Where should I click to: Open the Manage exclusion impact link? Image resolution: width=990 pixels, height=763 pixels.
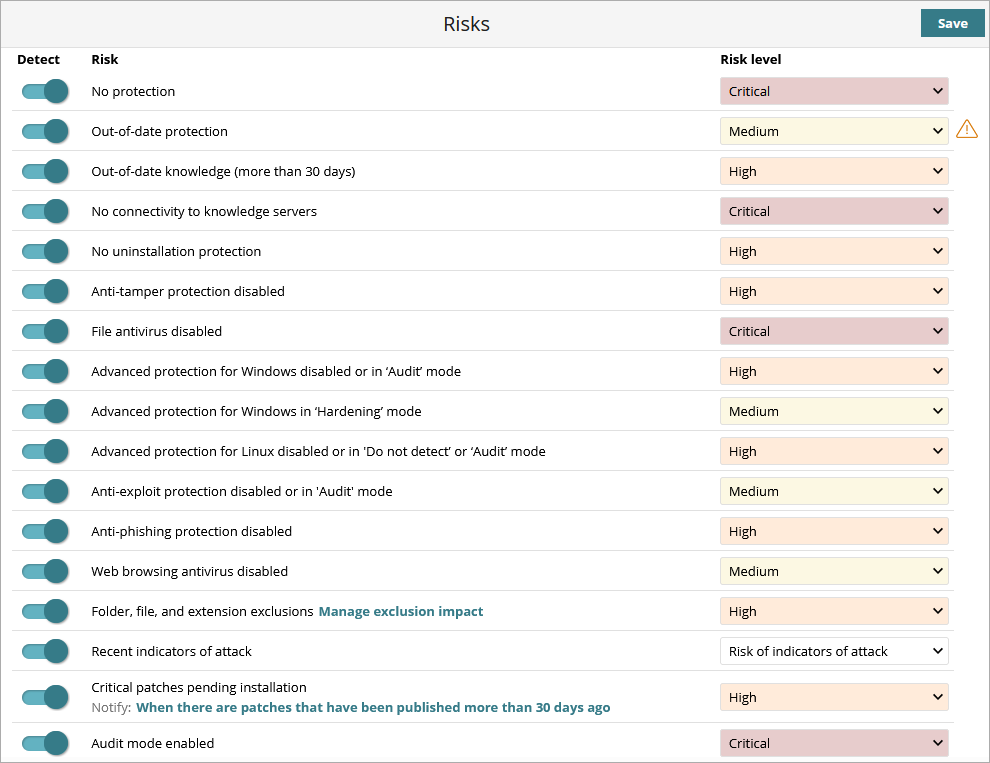(x=400, y=611)
